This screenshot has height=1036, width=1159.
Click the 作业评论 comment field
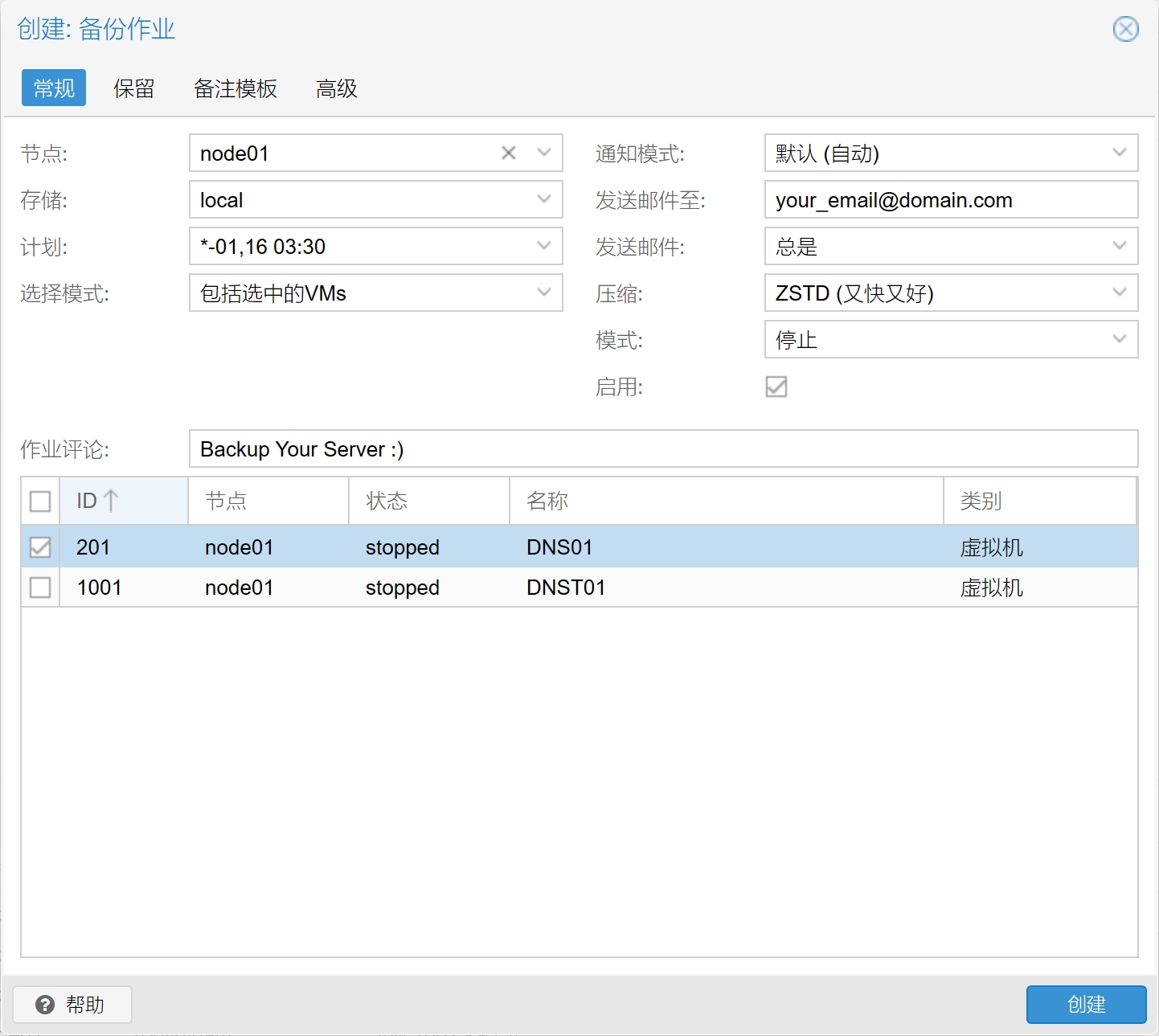coord(664,448)
